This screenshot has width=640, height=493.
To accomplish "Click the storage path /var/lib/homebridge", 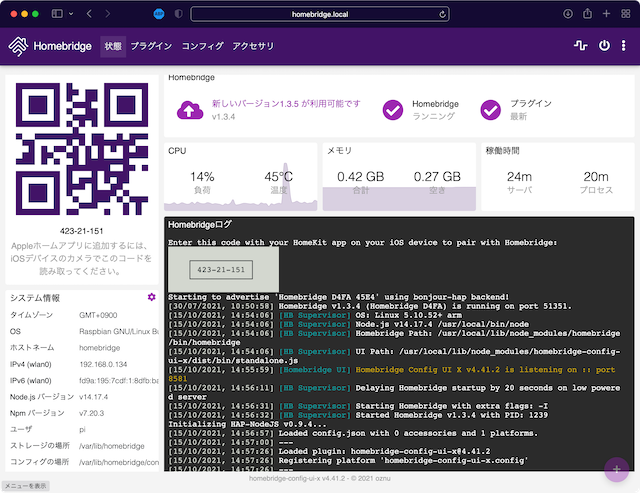I will point(112,446).
